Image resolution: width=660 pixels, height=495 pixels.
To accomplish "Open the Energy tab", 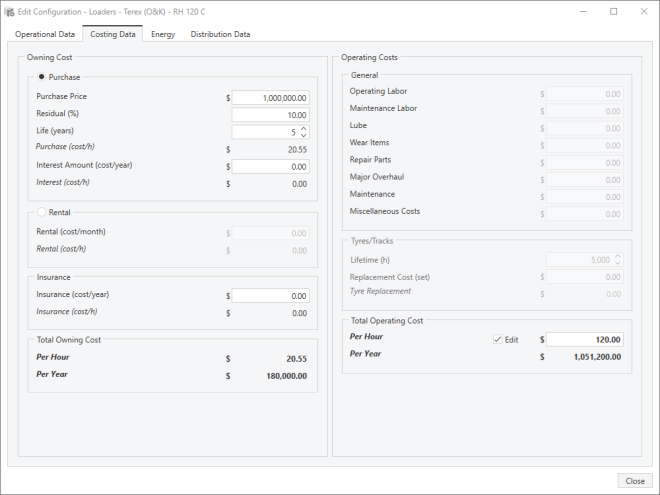I will click(162, 34).
